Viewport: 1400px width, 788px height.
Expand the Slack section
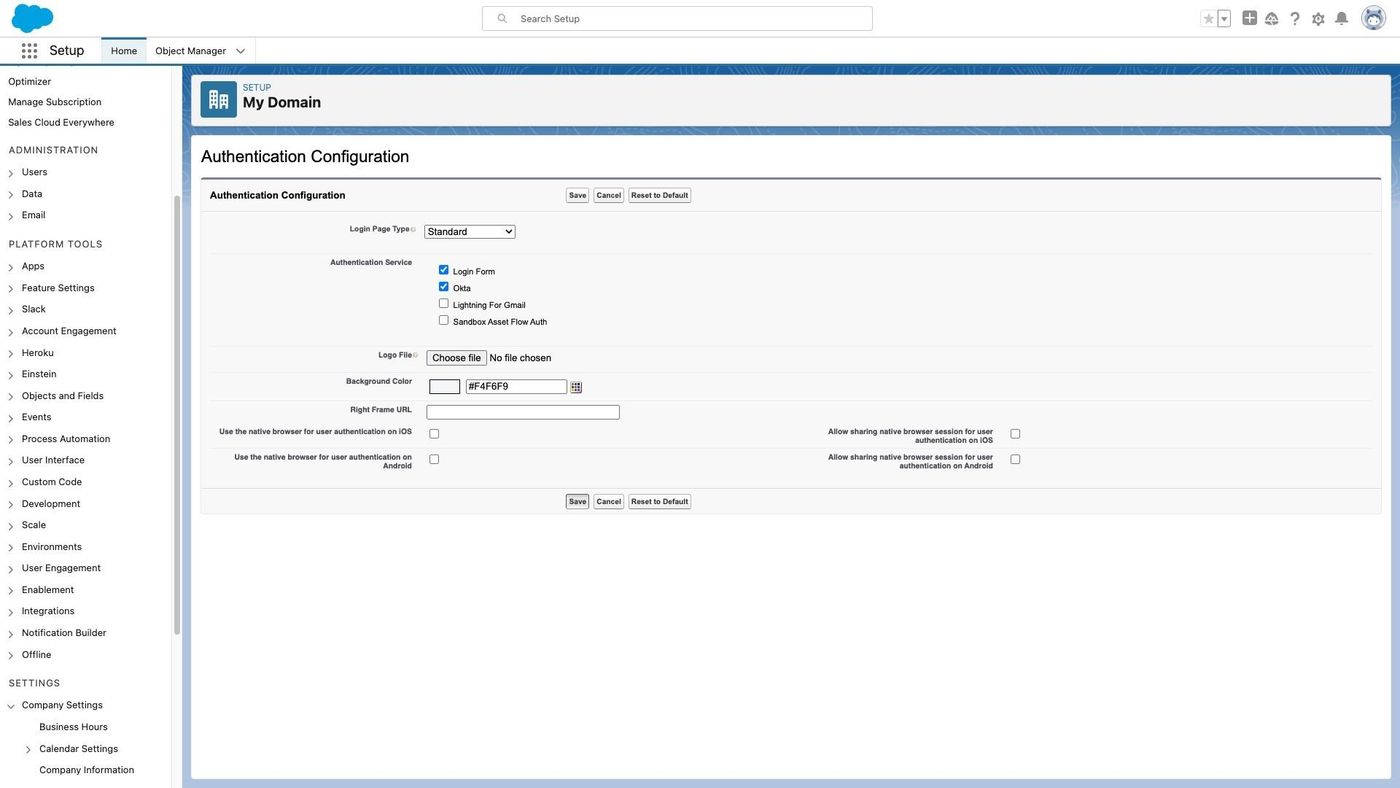pyautogui.click(x=11, y=310)
